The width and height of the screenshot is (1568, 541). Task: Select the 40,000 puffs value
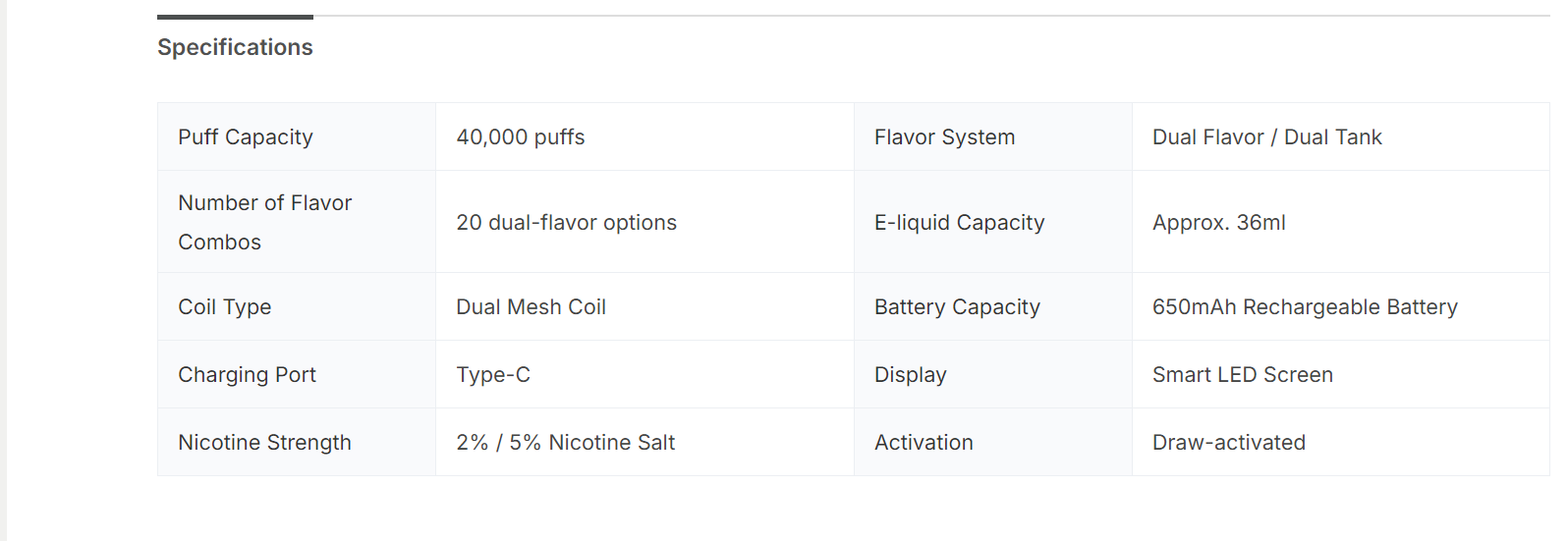coord(521,137)
